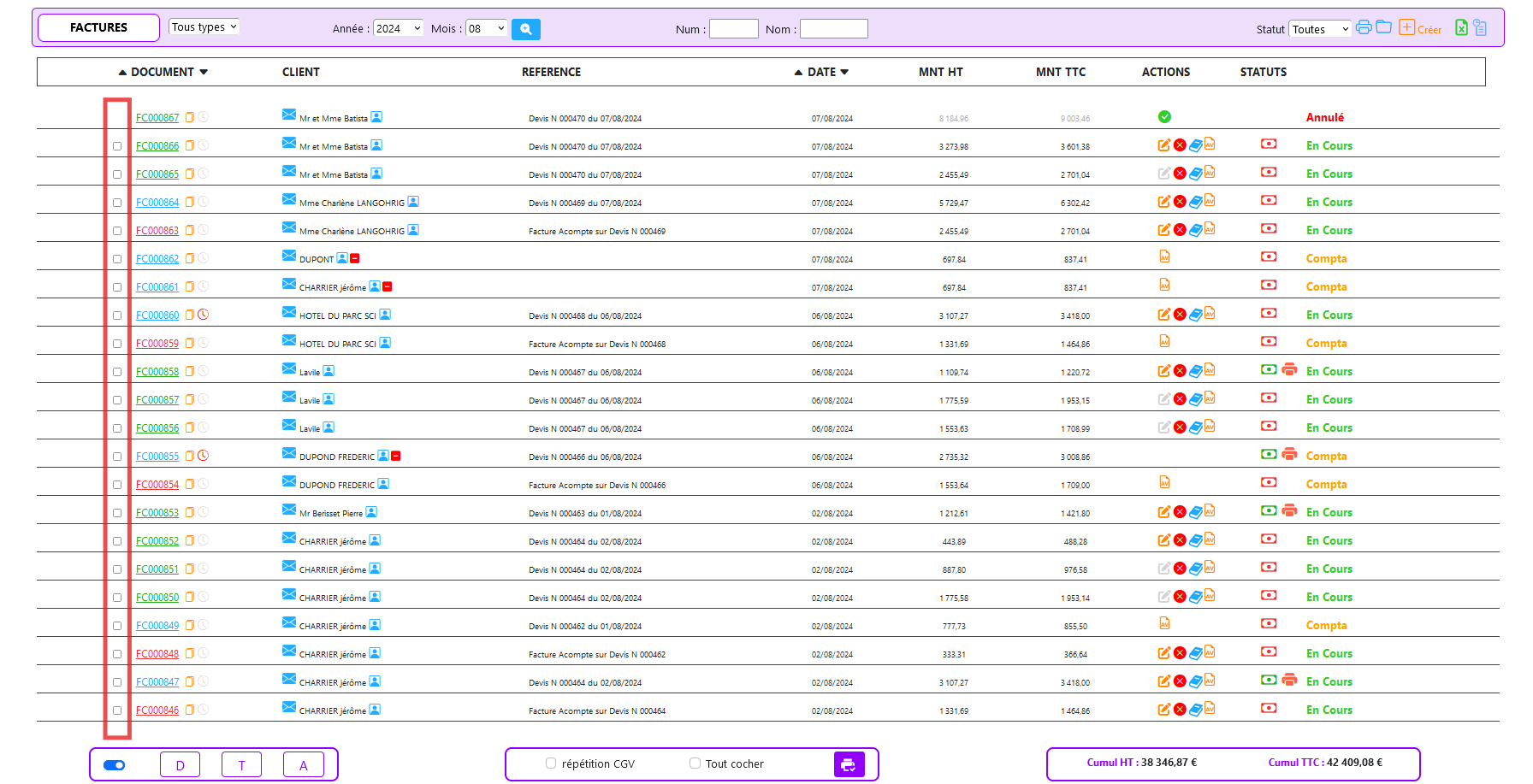Export to Excel with green X icon
The height and width of the screenshot is (784, 1533).
point(1461,27)
